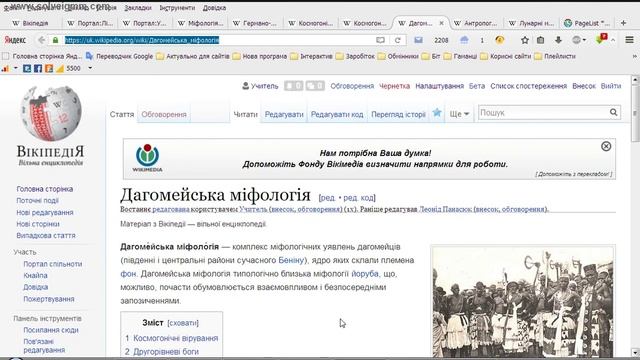The height and width of the screenshot is (360, 640).
Task: Open the Переводчик Google bookmark
Action: pos(119,56)
